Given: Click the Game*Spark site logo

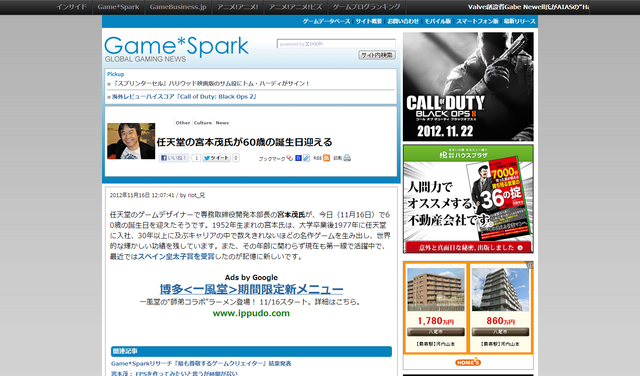Looking at the screenshot, I should click(176, 49).
